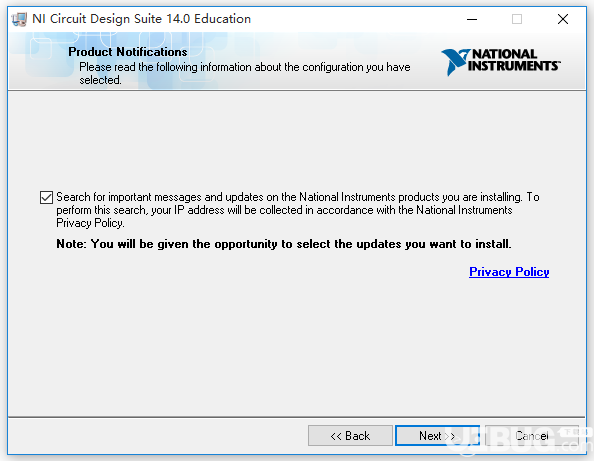Close the installer window
The image size is (594, 461).
pyautogui.click(x=563, y=19)
